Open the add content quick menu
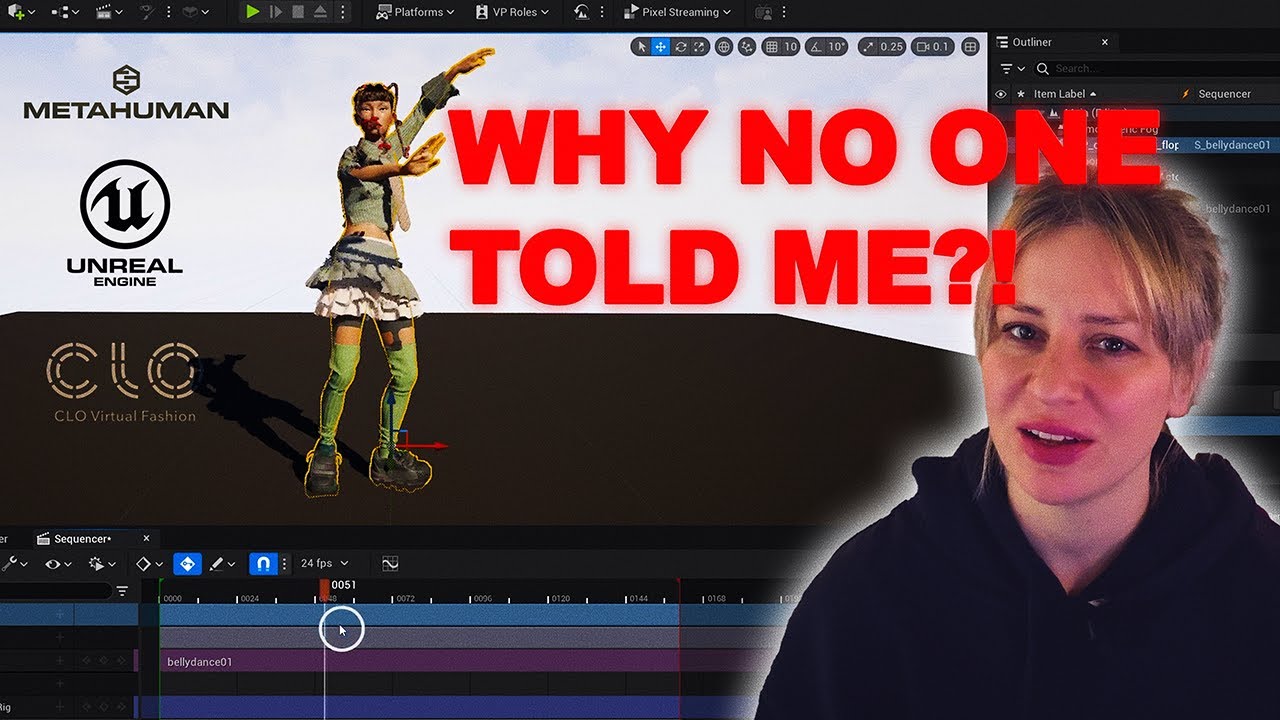The image size is (1280, 720). 20,12
